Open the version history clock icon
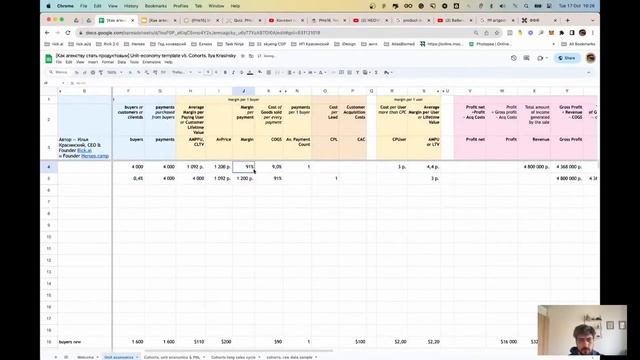640x360 pixels. 513,58
